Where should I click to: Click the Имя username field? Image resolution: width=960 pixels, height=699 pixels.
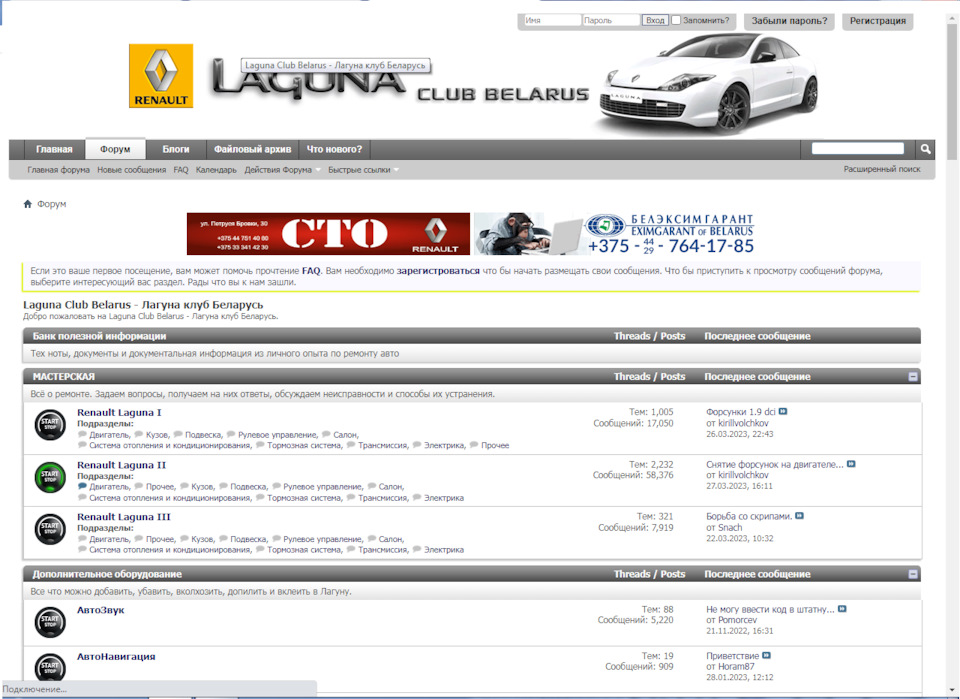point(552,20)
